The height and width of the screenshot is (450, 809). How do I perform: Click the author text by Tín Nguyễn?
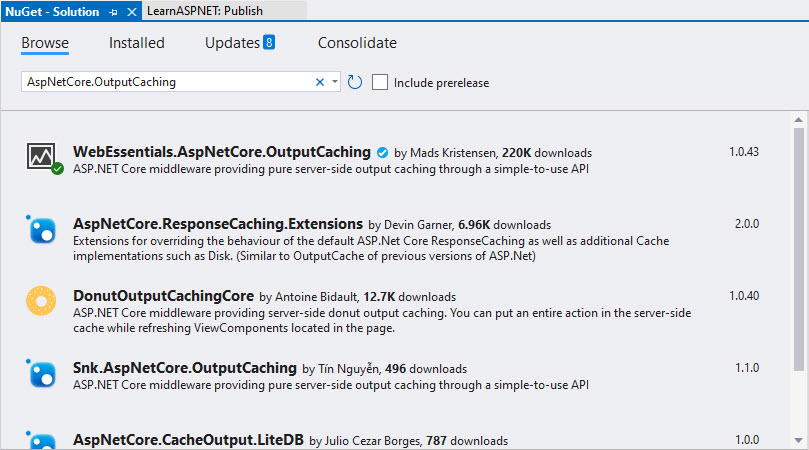coord(342,369)
